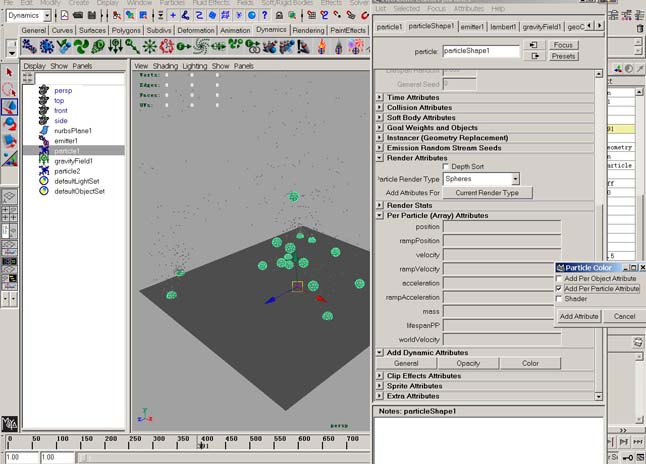Expand Goal Weights and Objects section
The height and width of the screenshot is (464, 646).
(379, 128)
